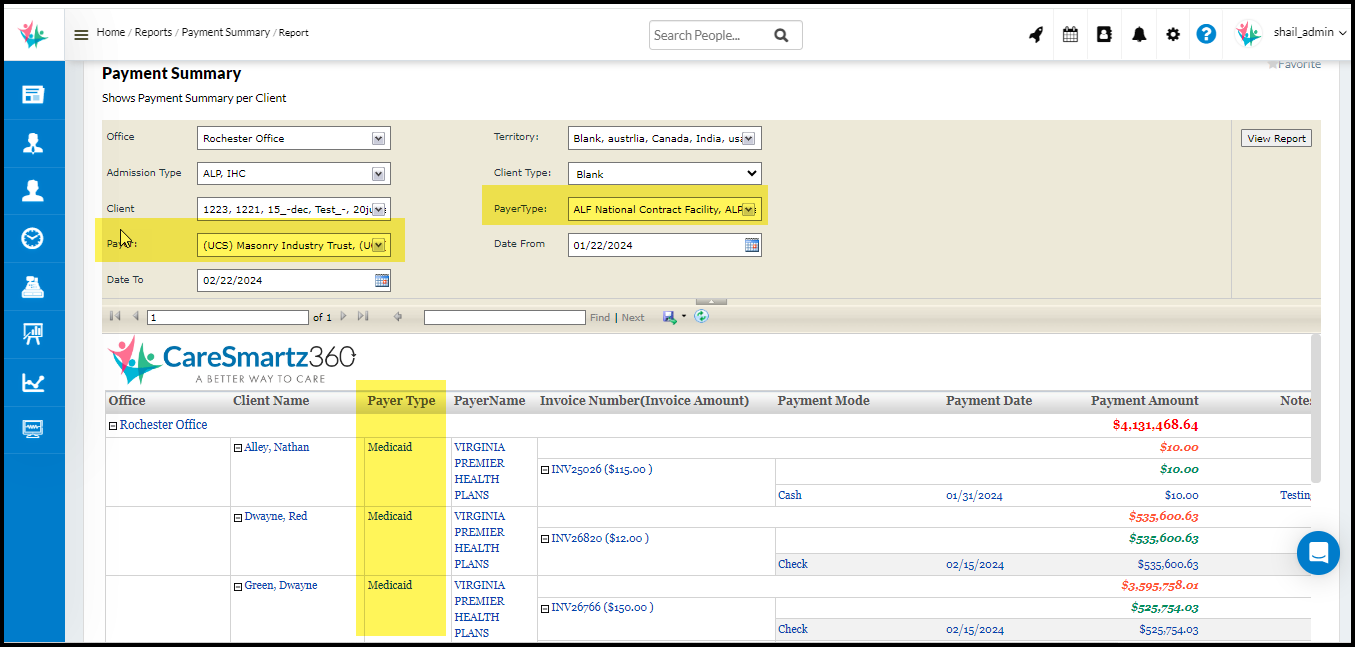Viewport: 1355px width, 647px height.
Task: Open the settings gear icon
Action: point(1173,35)
